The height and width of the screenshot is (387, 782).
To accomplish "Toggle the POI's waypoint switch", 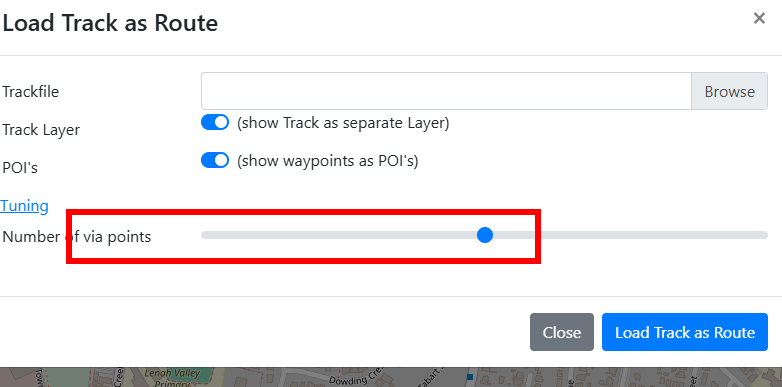I will [x=215, y=161].
